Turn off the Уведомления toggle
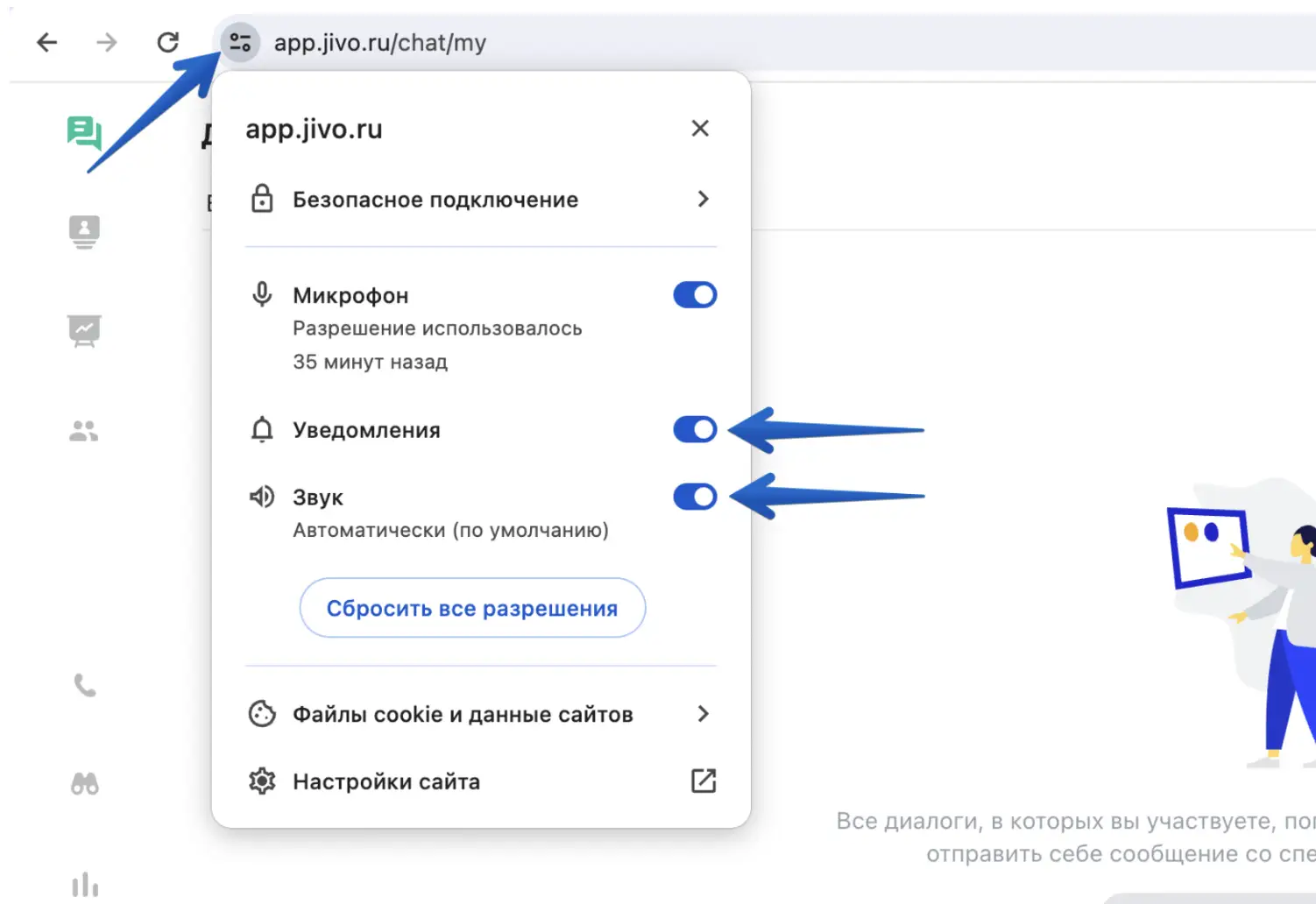 (x=695, y=429)
